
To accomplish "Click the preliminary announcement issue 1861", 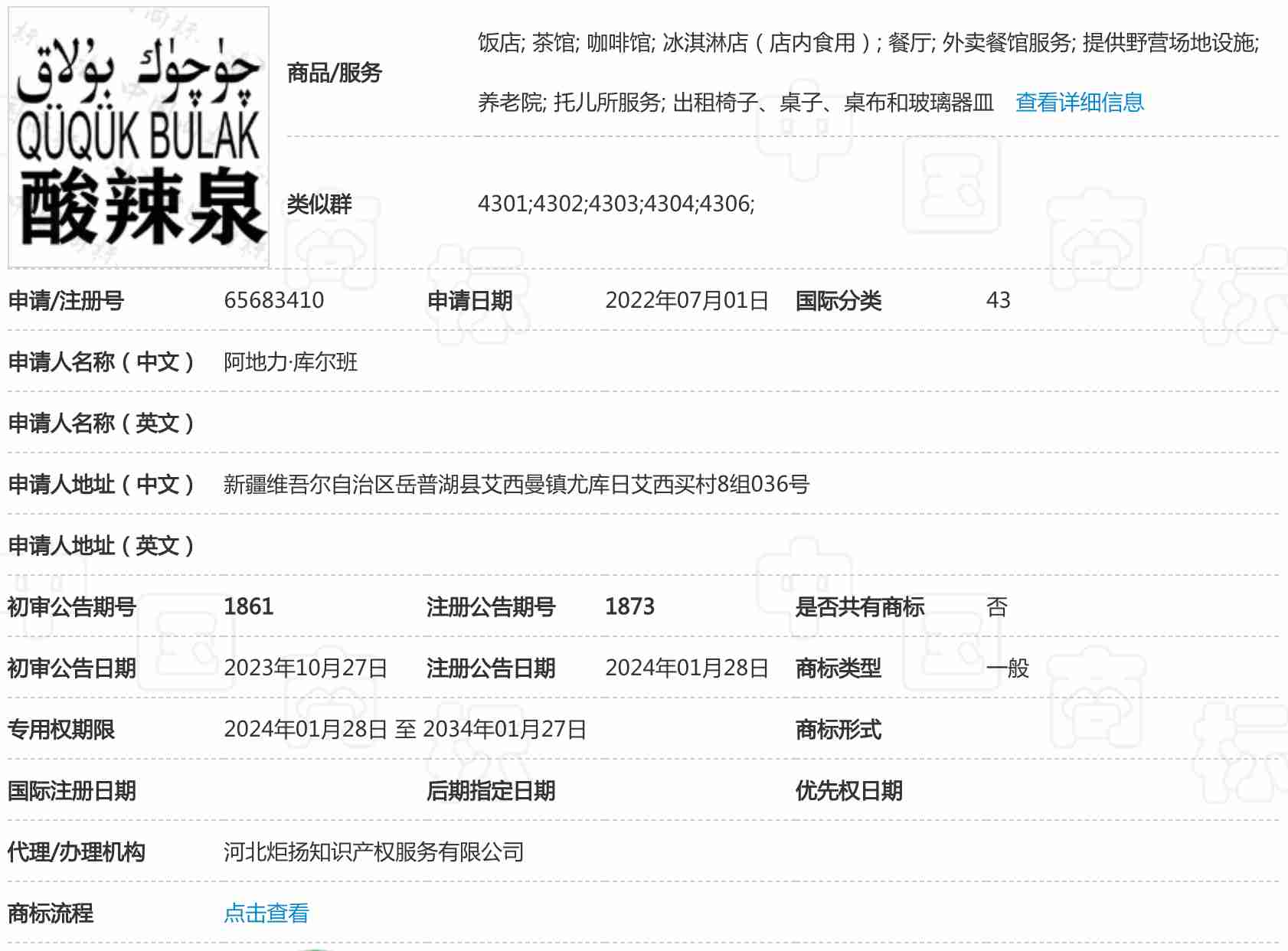I will click(248, 606).
